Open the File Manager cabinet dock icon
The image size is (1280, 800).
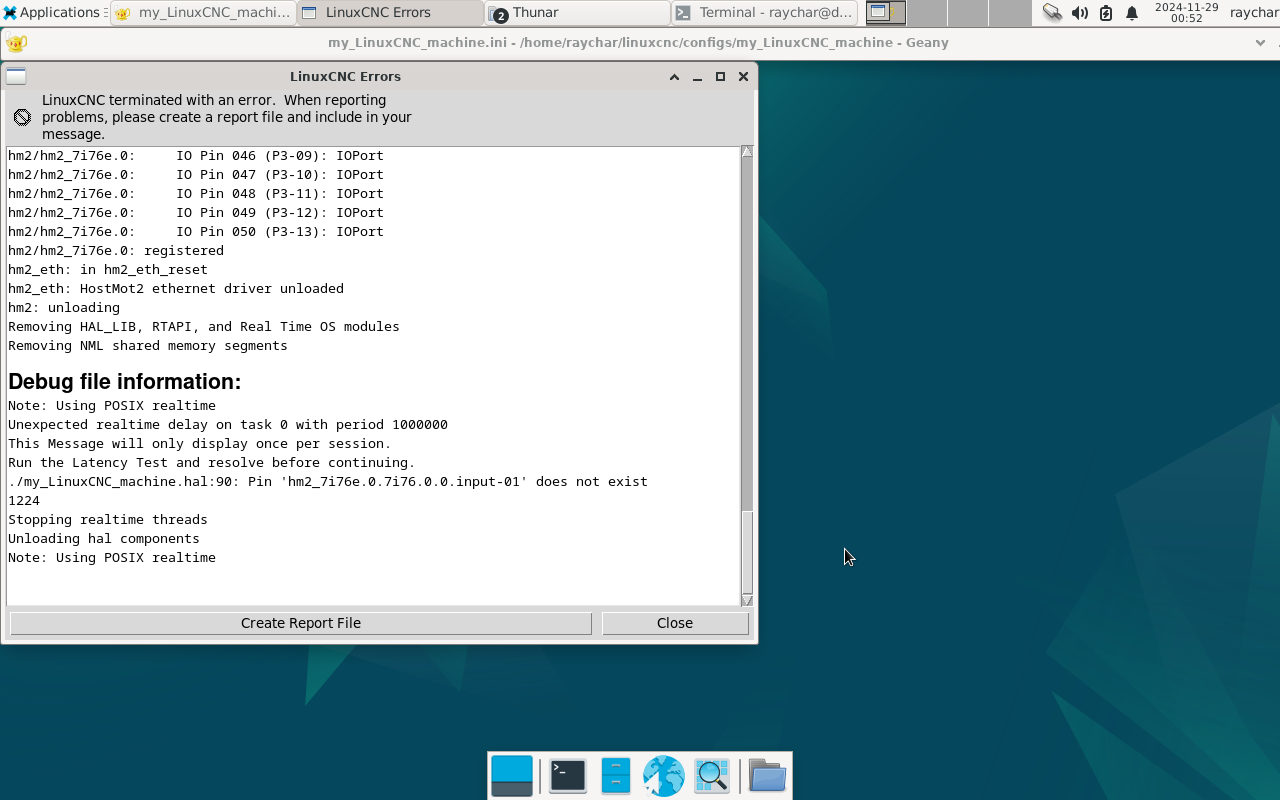[616, 776]
